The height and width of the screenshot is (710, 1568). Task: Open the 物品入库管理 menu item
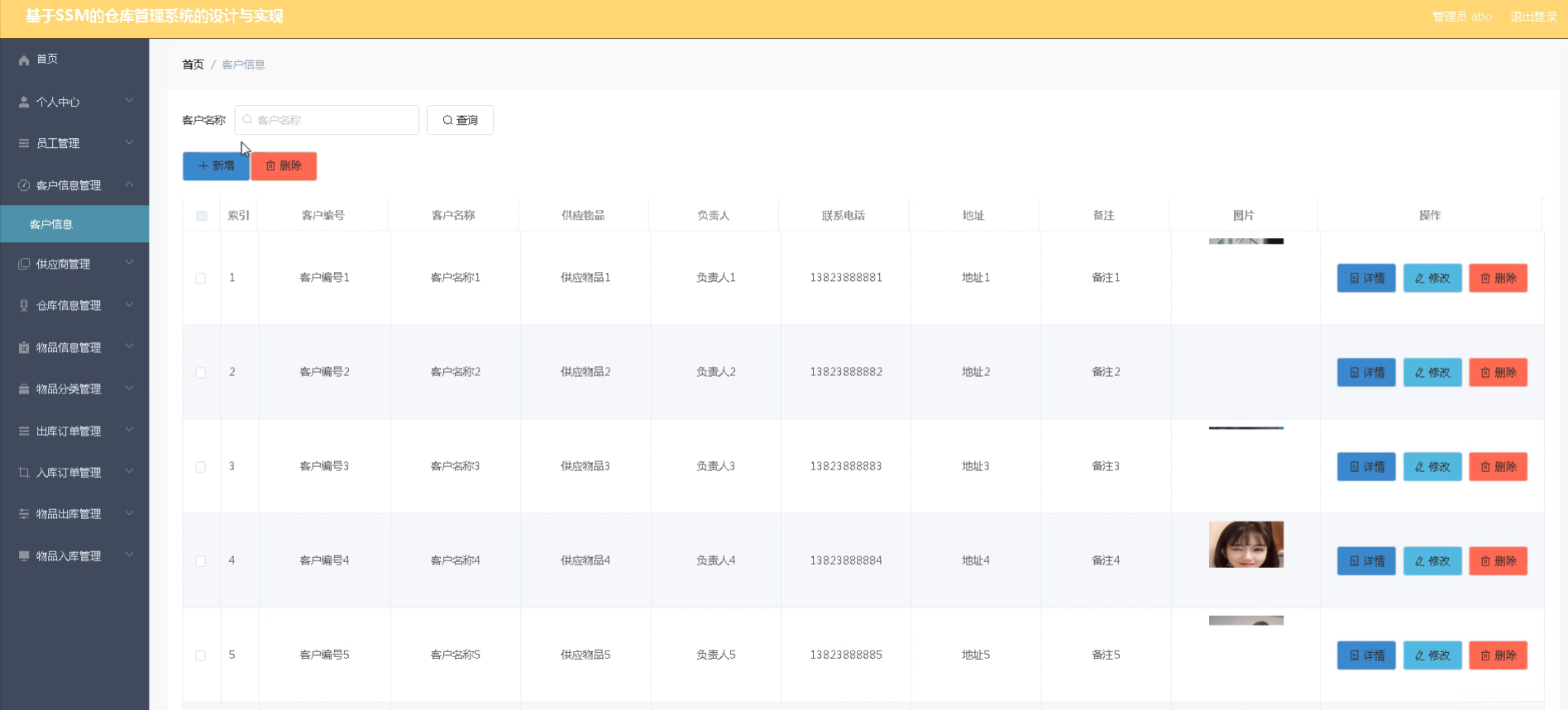(x=74, y=555)
